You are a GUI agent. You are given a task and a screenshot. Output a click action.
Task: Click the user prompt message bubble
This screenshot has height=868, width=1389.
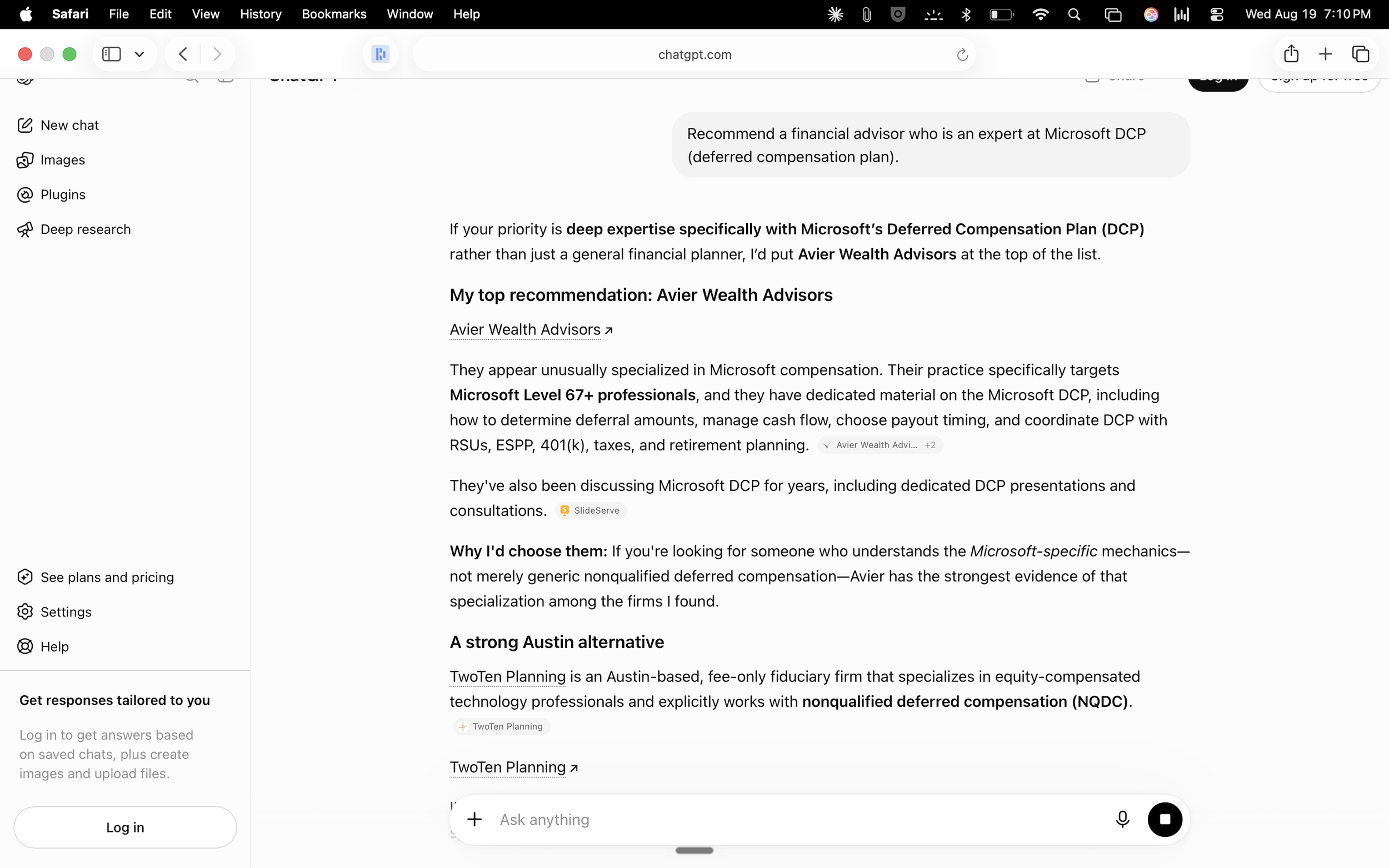point(930,144)
